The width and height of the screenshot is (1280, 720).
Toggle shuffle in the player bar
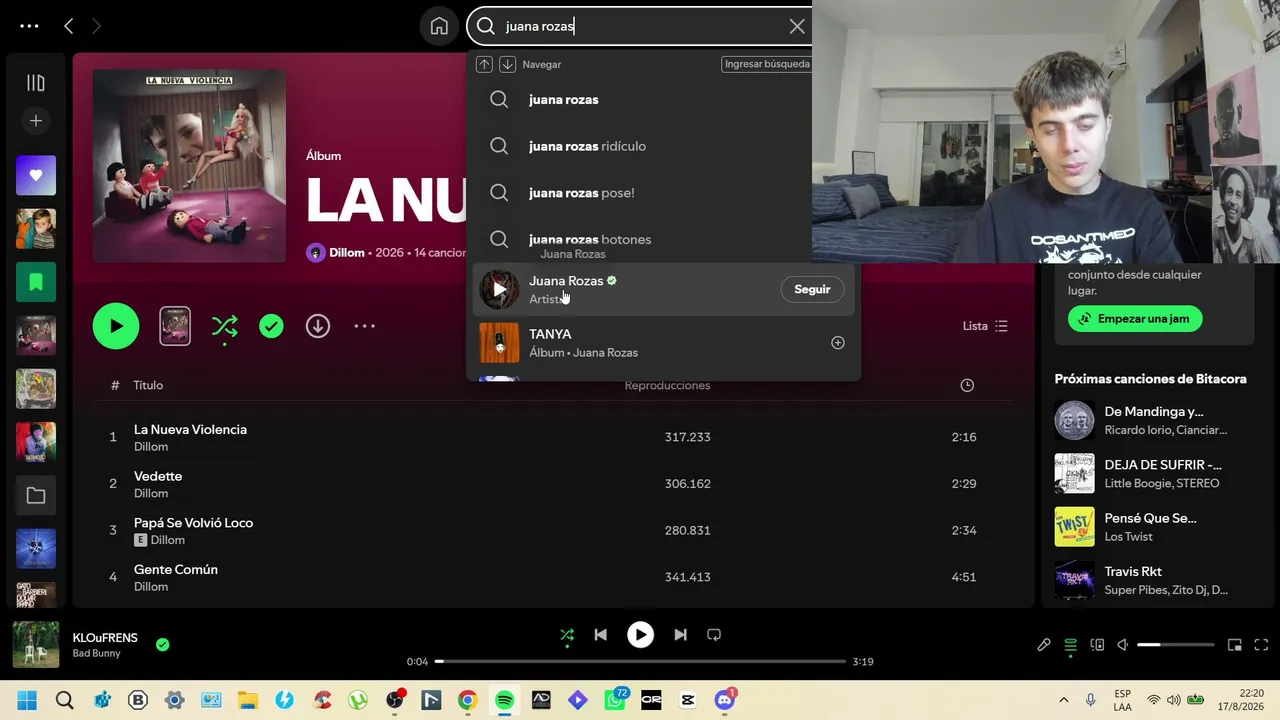[567, 635]
